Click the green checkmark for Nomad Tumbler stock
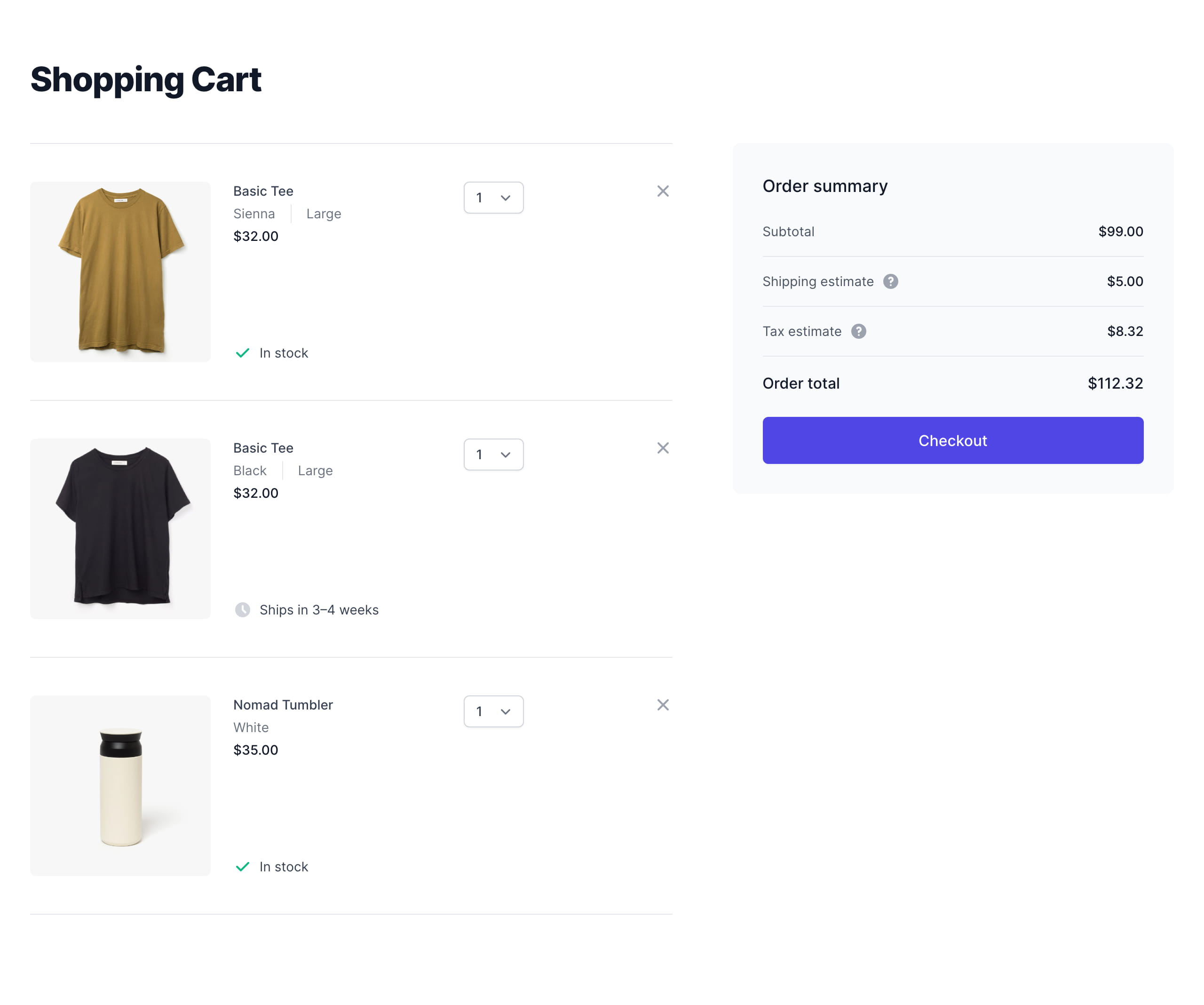This screenshot has width=1204, height=1005. pos(243,867)
